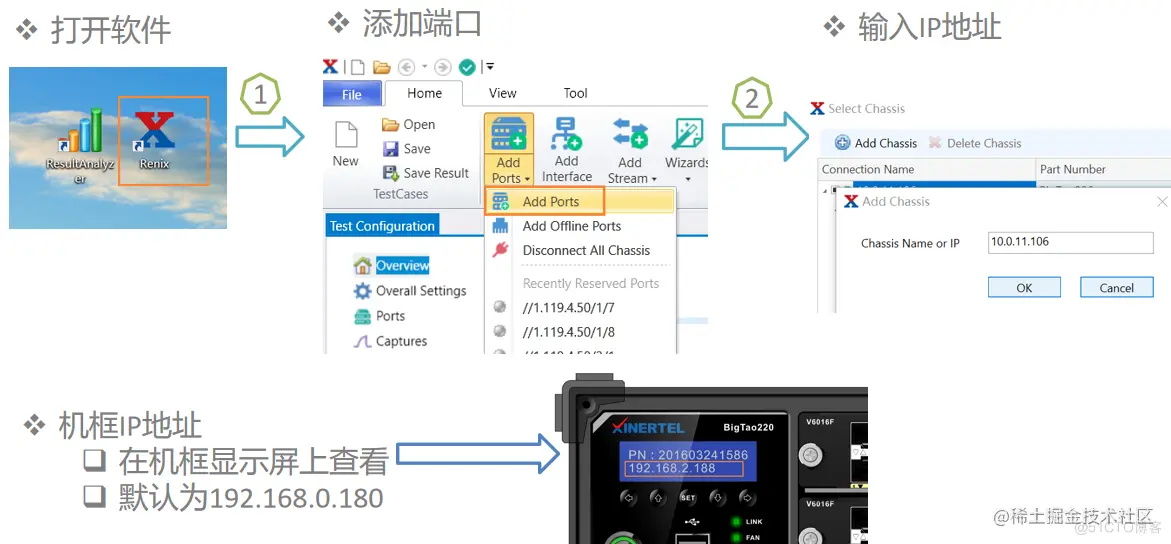The height and width of the screenshot is (544, 1171).
Task: Click OK in the Add Chassis dialog
Action: coord(1024,288)
